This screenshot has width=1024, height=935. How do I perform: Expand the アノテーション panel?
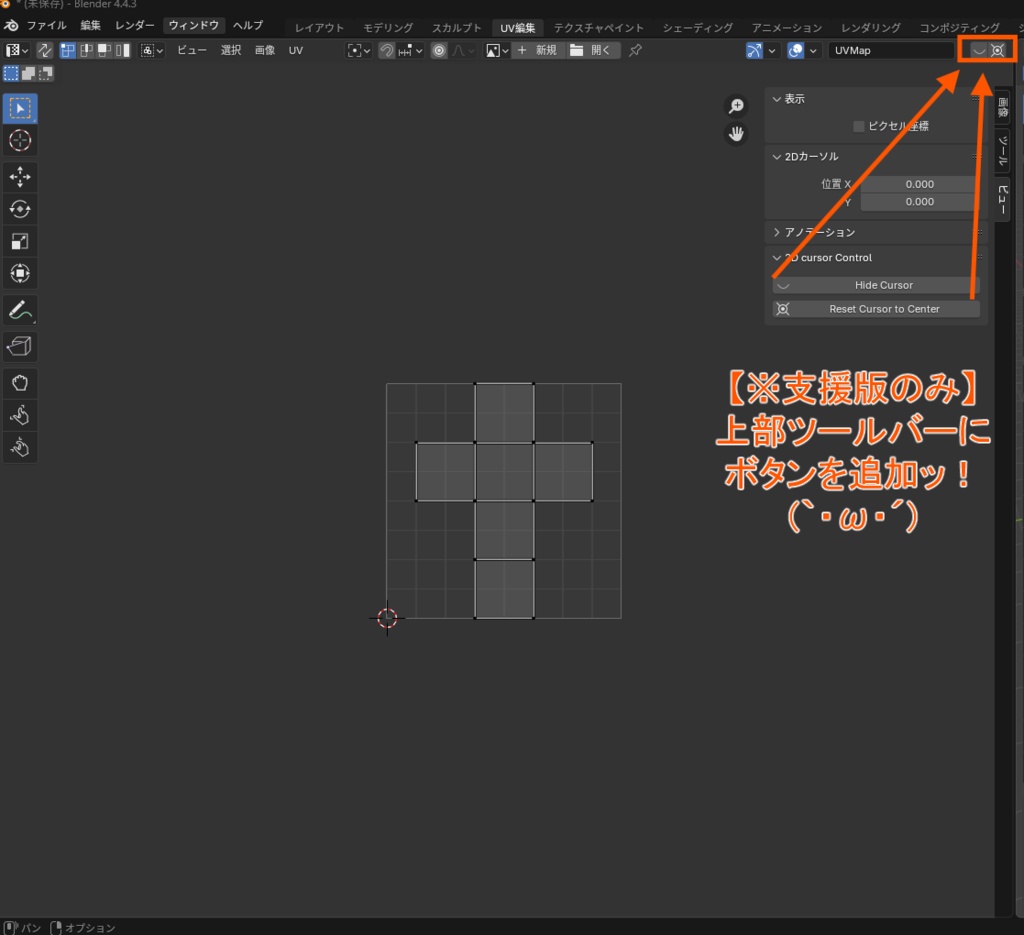(820, 232)
